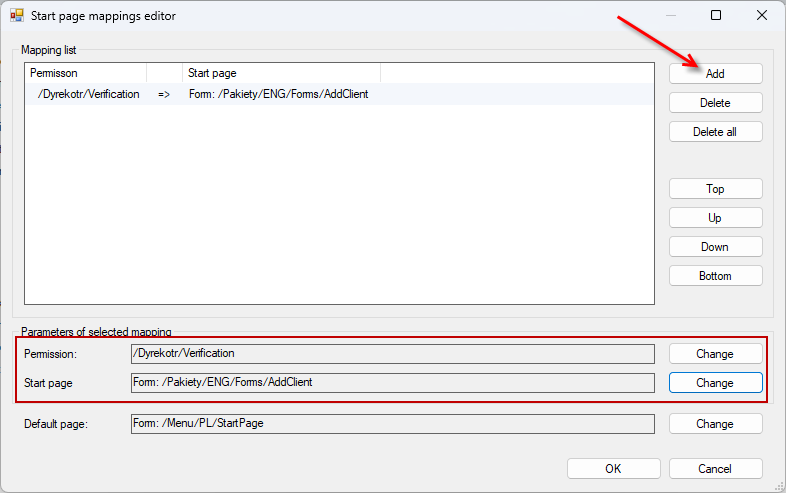
Task: Click the Permisson column header
Action: pos(86,73)
